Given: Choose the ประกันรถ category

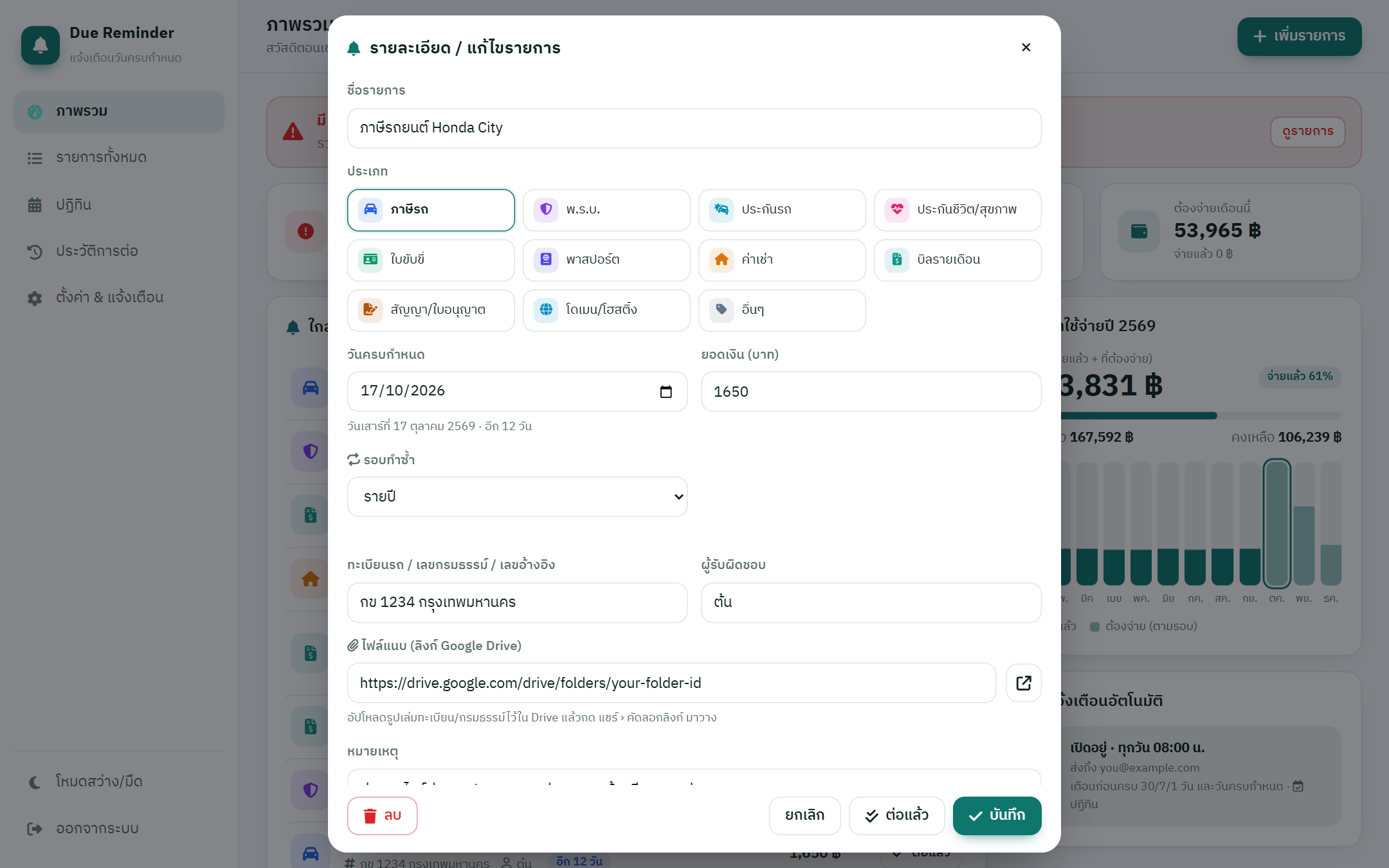Looking at the screenshot, I should coord(782,210).
